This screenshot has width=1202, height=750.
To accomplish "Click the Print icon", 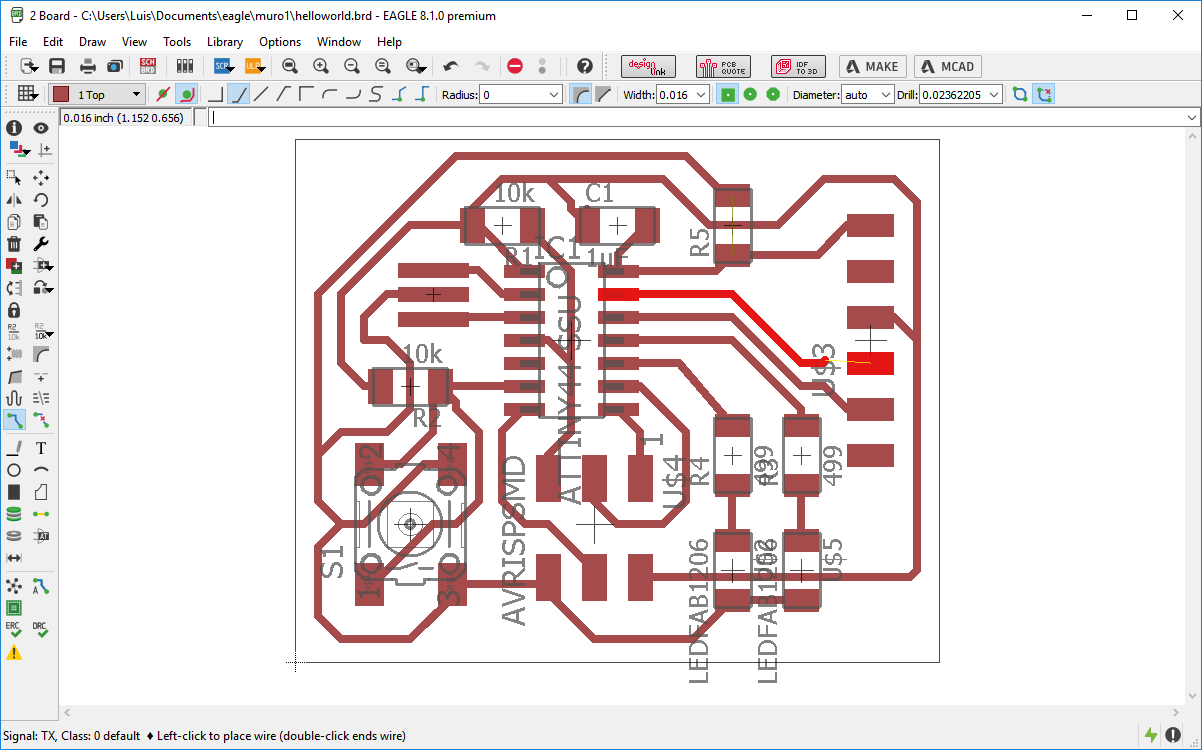I will (88, 66).
